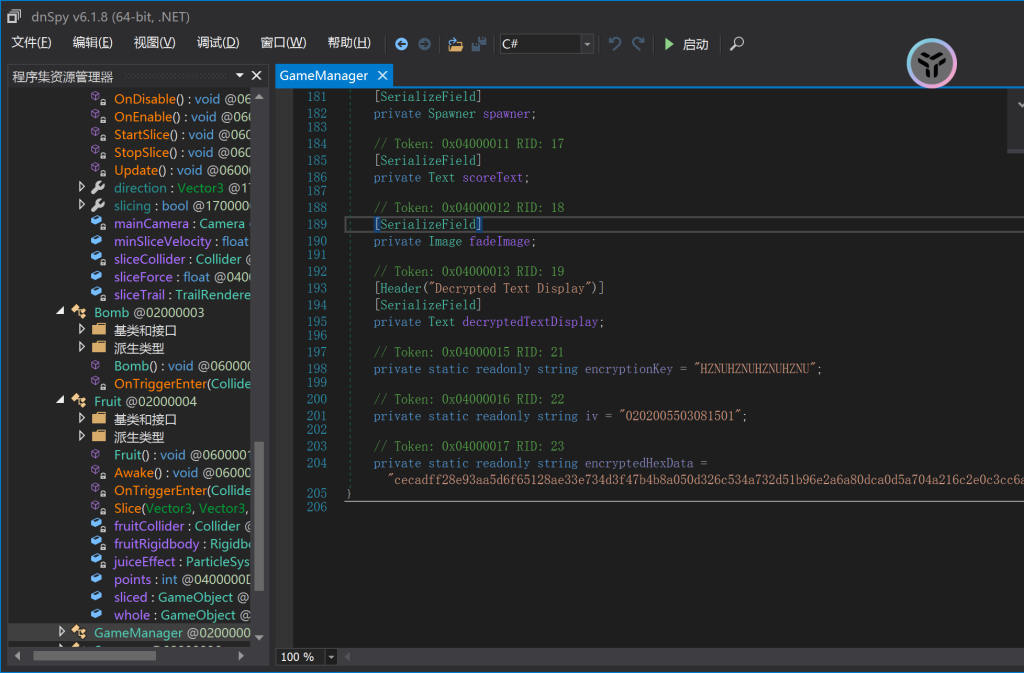Click the method icon beside Awake()
The height and width of the screenshot is (673, 1024).
(x=98, y=472)
